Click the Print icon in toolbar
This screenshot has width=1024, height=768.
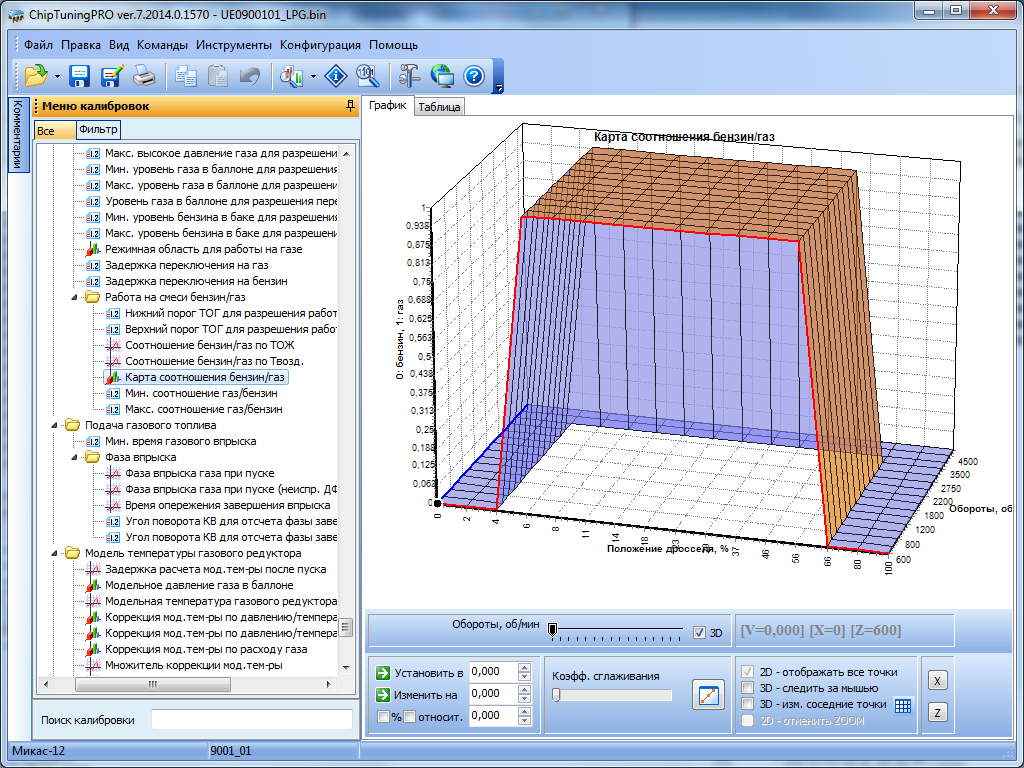click(x=144, y=76)
